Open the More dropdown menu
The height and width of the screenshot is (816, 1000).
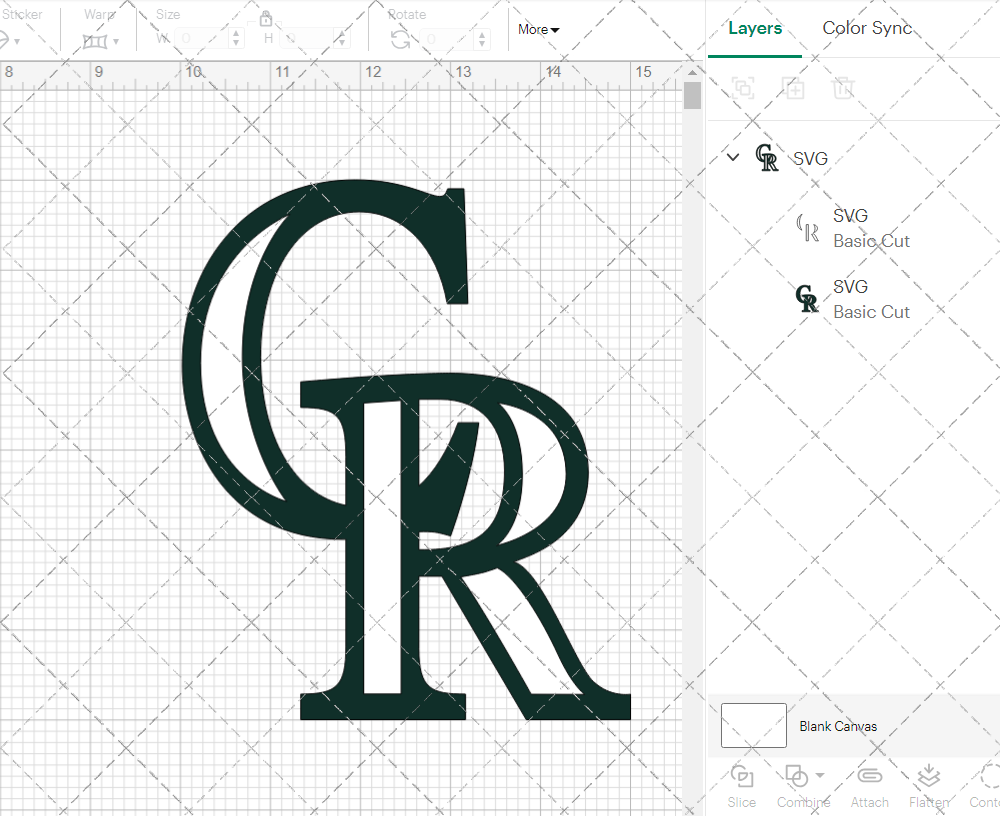(x=538, y=29)
